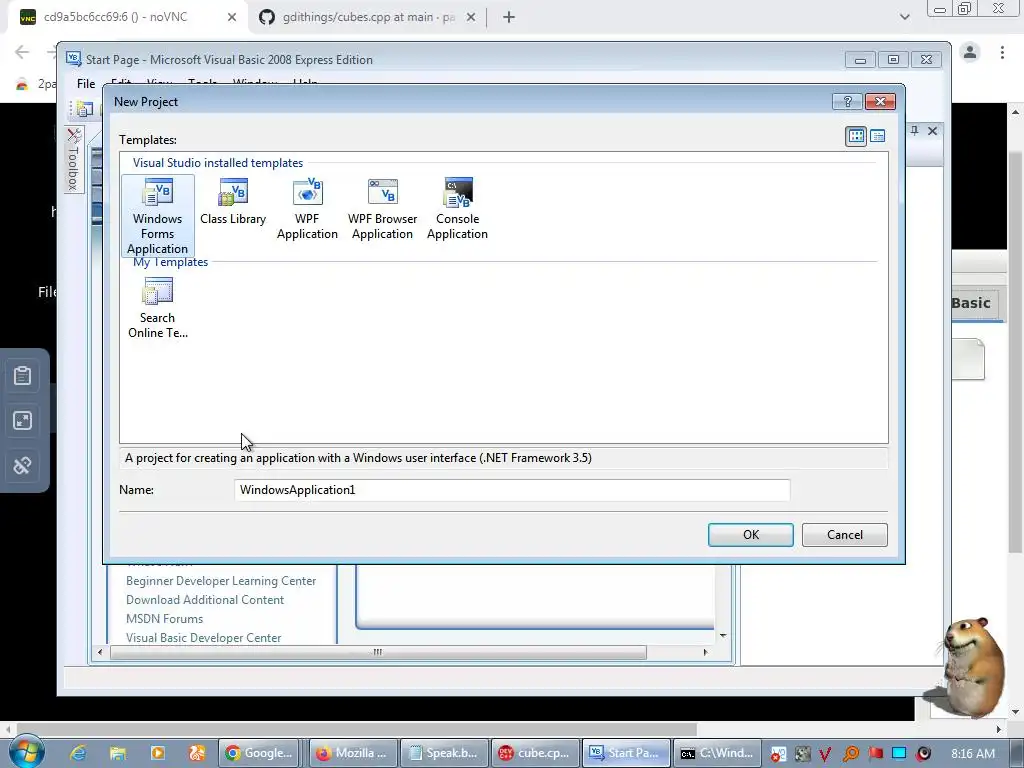
Task: Open a new browser tab
Action: (x=509, y=17)
